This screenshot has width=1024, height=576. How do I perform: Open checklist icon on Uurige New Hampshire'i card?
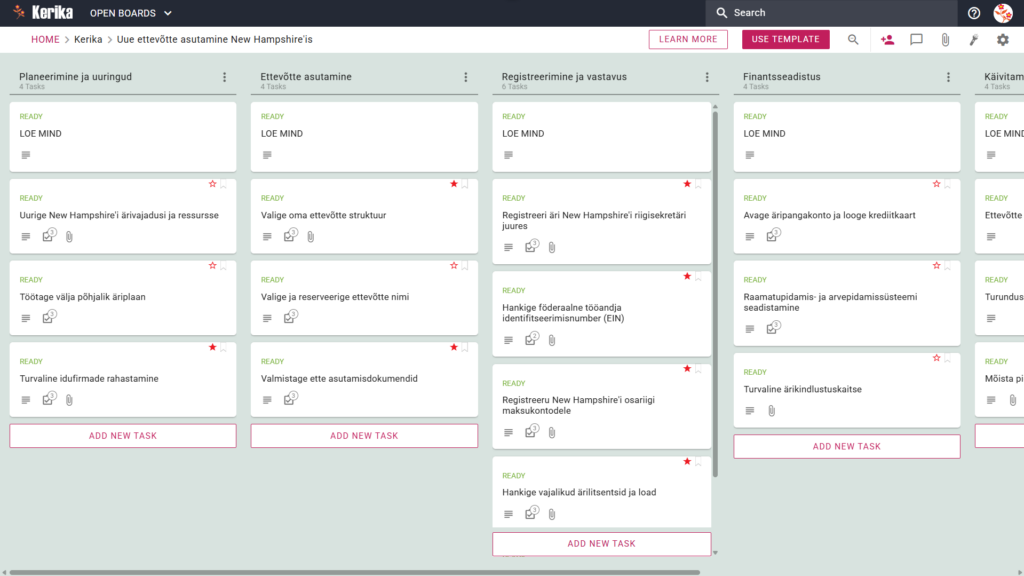point(49,235)
